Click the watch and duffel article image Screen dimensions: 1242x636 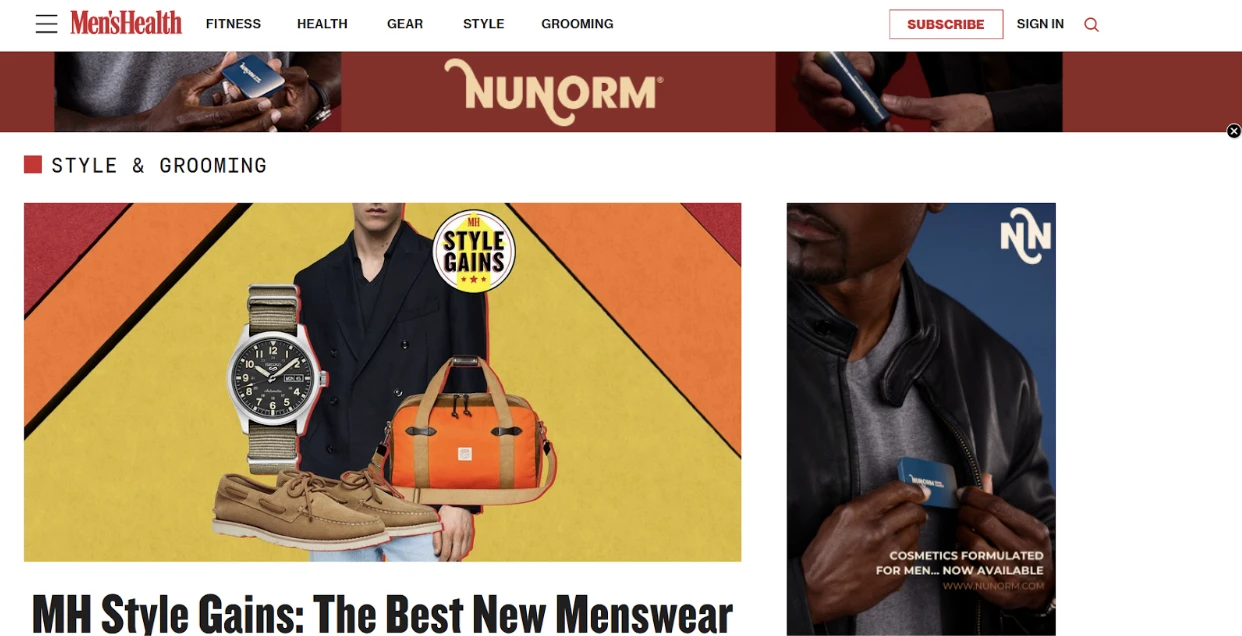pyautogui.click(x=382, y=382)
